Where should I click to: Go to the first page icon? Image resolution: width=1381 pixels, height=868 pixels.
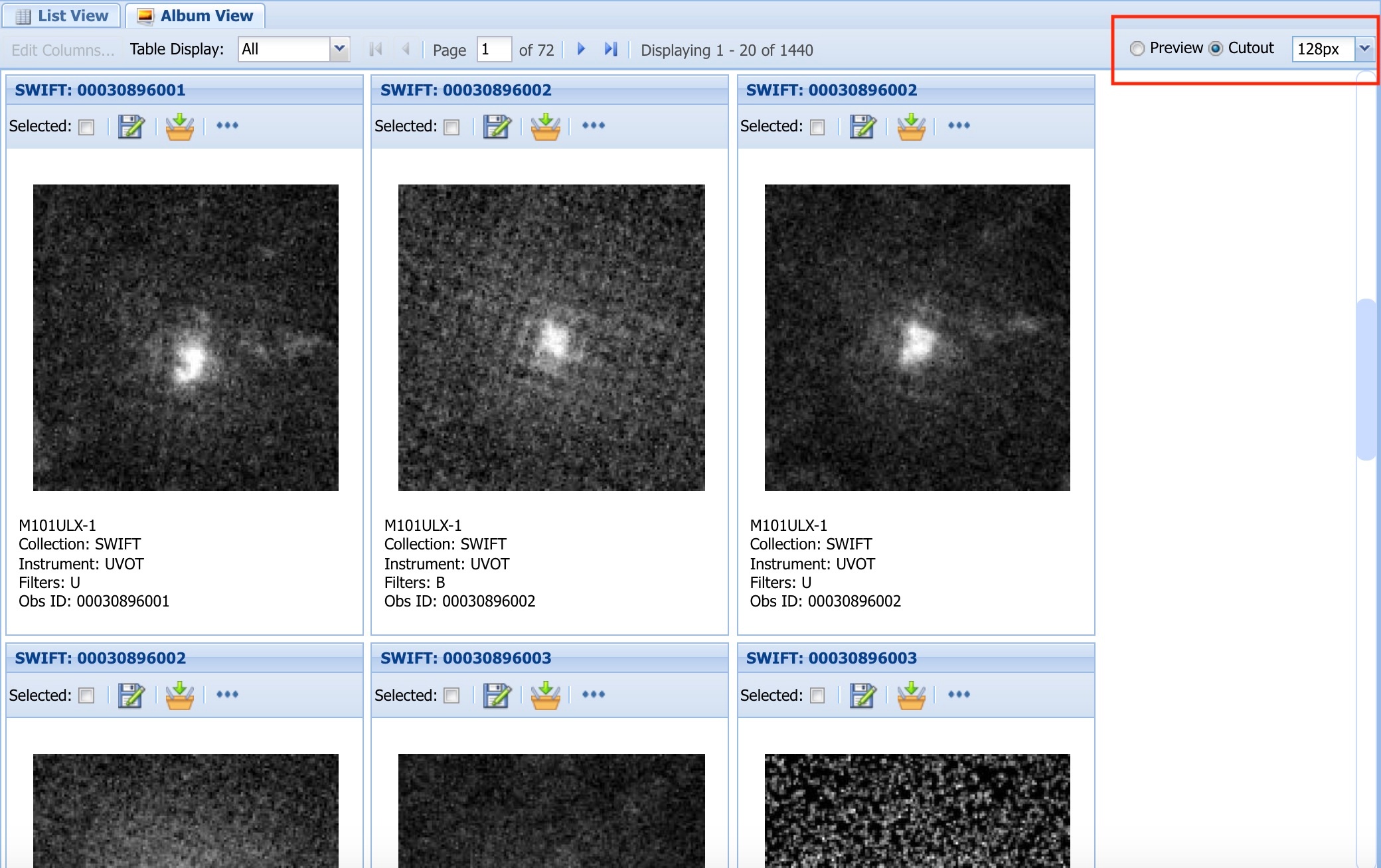point(376,49)
